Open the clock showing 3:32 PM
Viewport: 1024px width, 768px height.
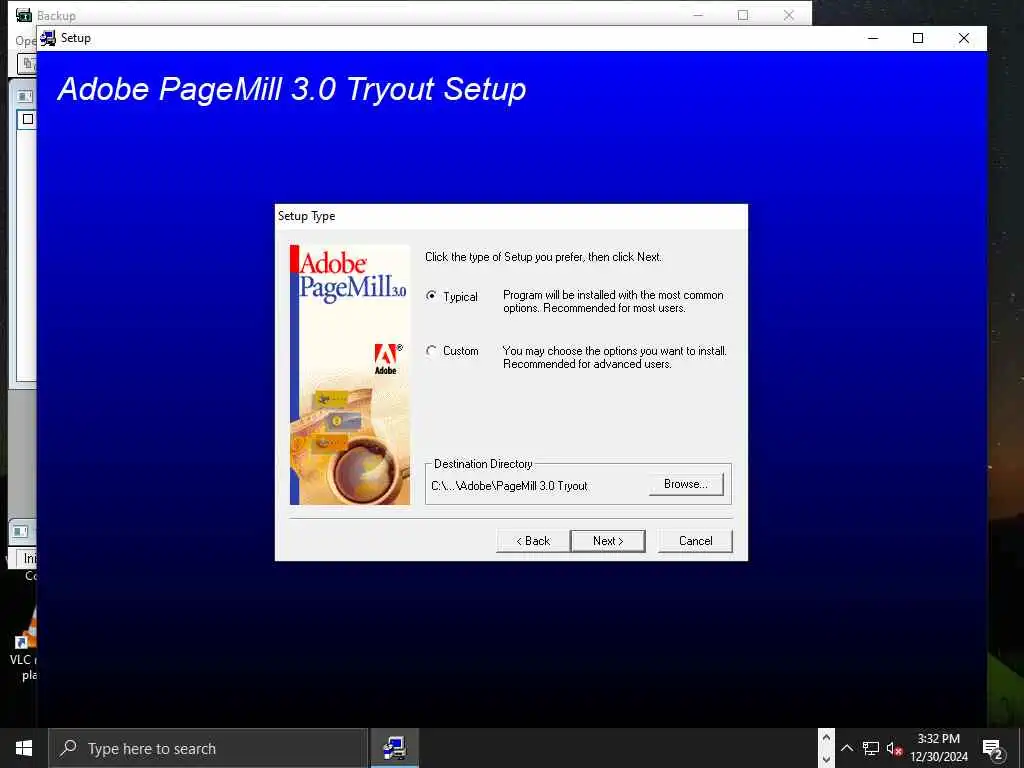coord(938,748)
